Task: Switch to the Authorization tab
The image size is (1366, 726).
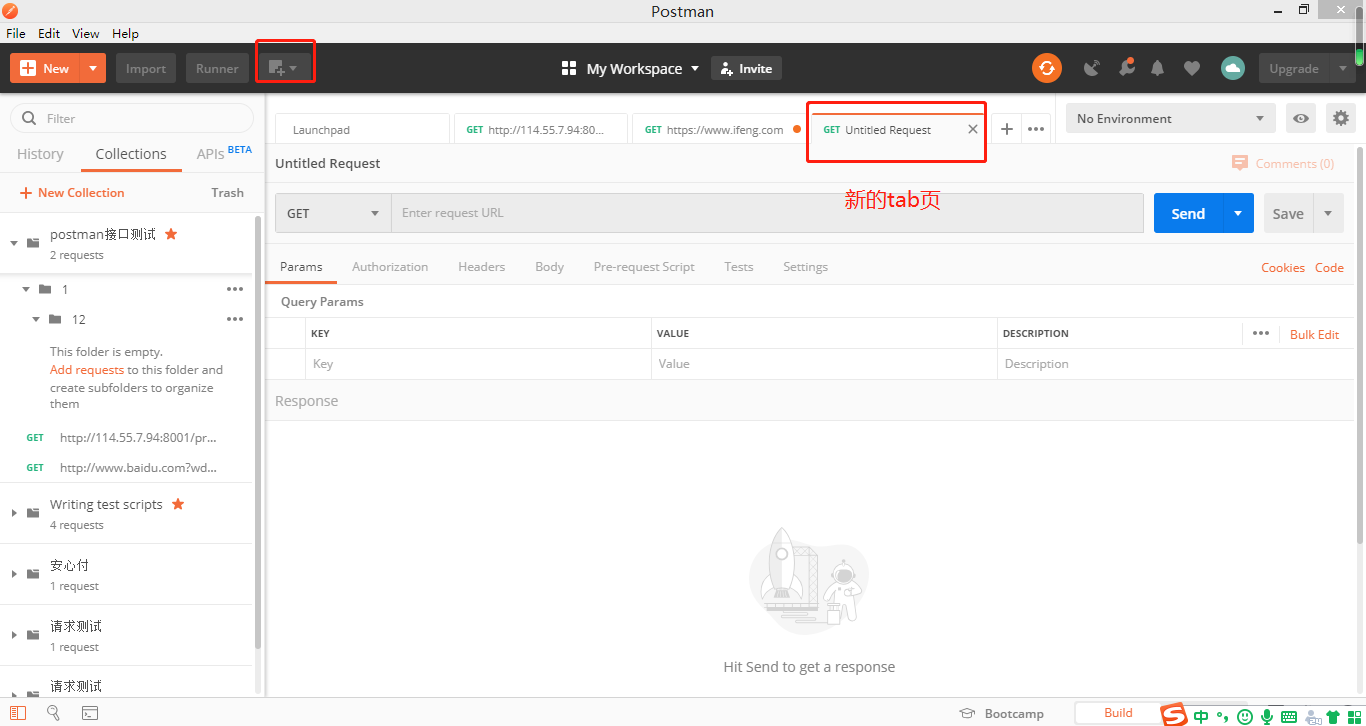Action: 390,266
